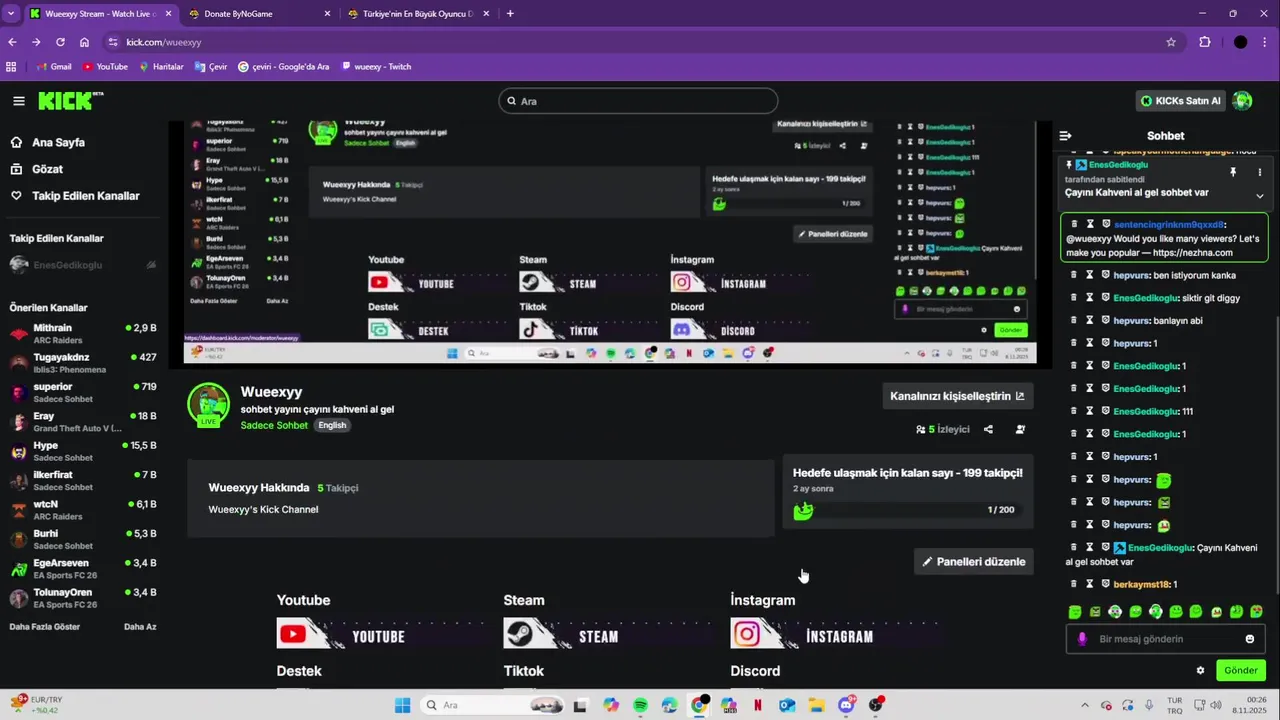Delete hepvurs 'ben istiyorum kanka' message via trash icon
The height and width of the screenshot is (720, 1280).
pyautogui.click(x=1074, y=275)
